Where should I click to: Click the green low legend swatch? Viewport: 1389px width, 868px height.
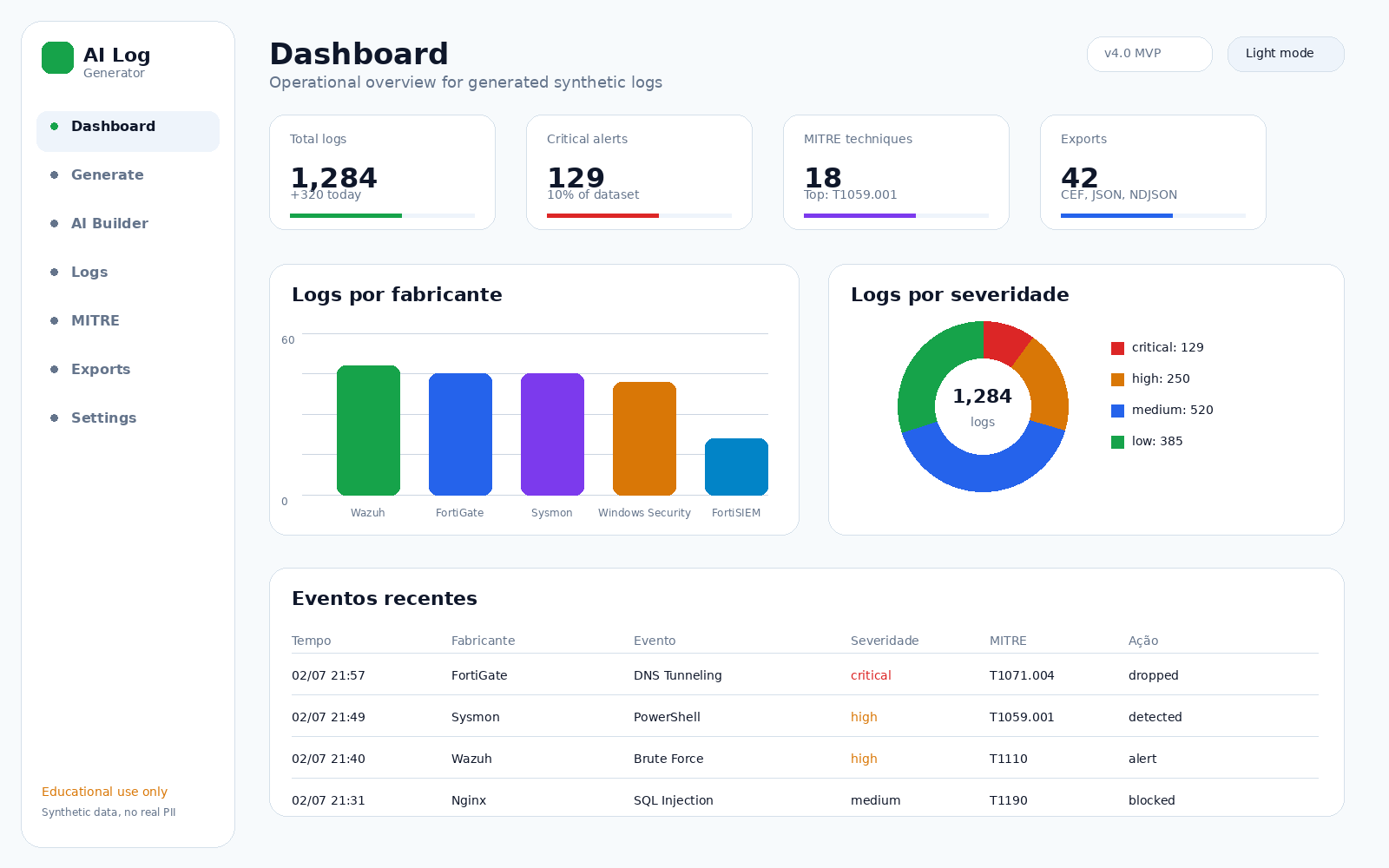[1118, 442]
